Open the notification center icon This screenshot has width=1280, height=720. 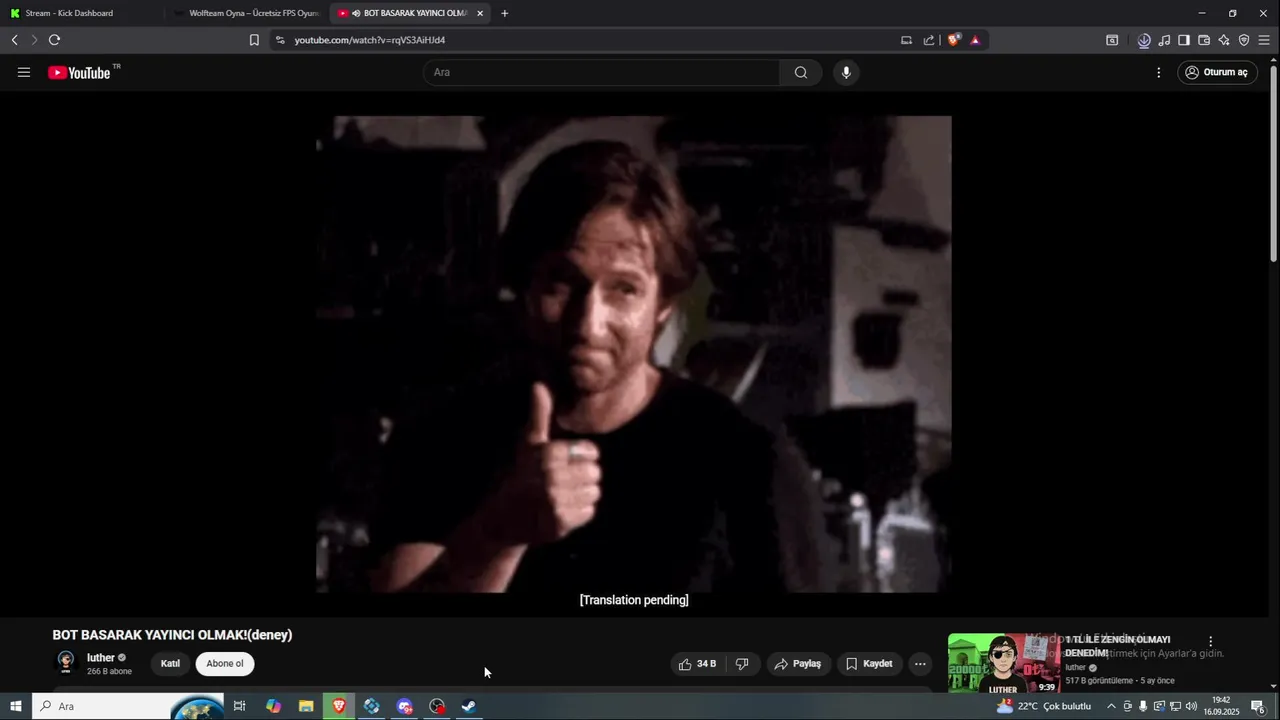tap(1258, 706)
